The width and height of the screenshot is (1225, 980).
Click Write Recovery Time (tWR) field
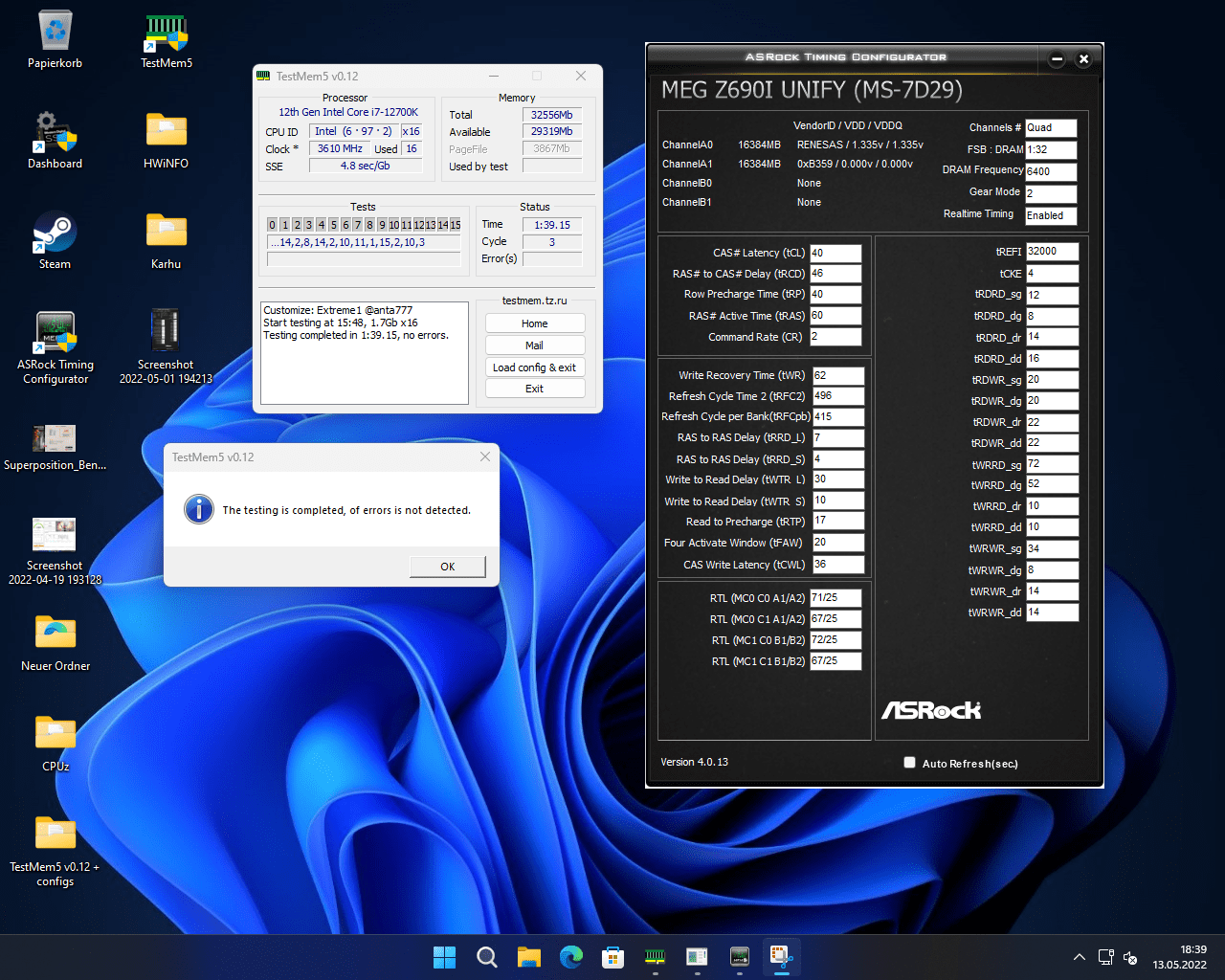[838, 375]
